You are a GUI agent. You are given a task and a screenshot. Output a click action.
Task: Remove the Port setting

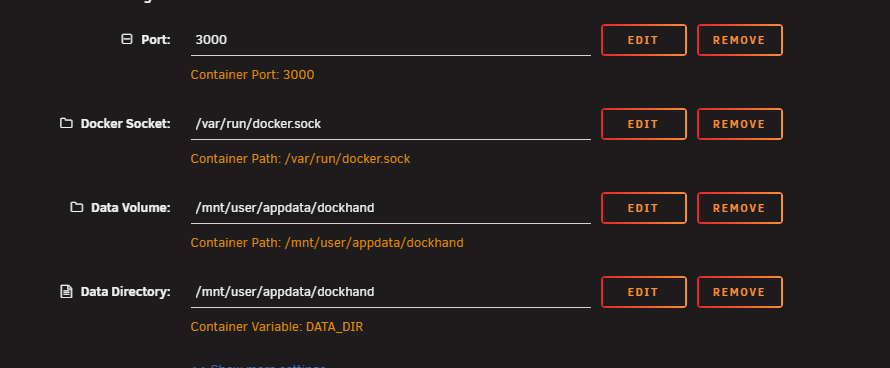[740, 40]
